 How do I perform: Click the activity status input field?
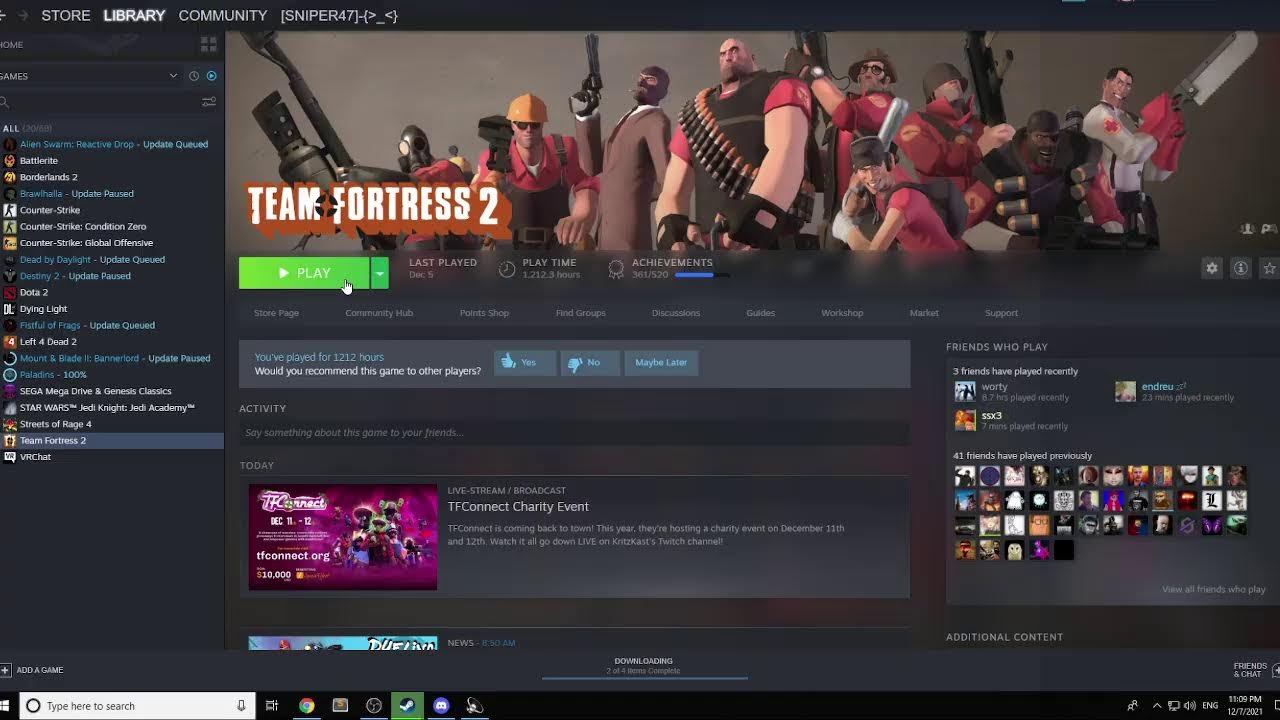[x=574, y=433]
